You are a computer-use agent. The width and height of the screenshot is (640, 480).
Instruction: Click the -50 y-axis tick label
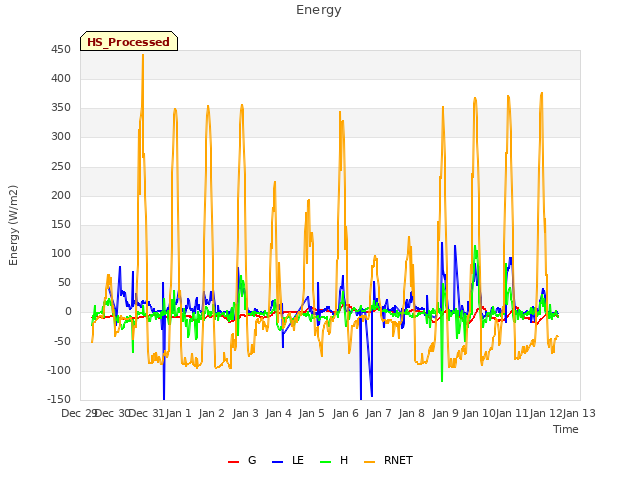pyautogui.click(x=62, y=341)
